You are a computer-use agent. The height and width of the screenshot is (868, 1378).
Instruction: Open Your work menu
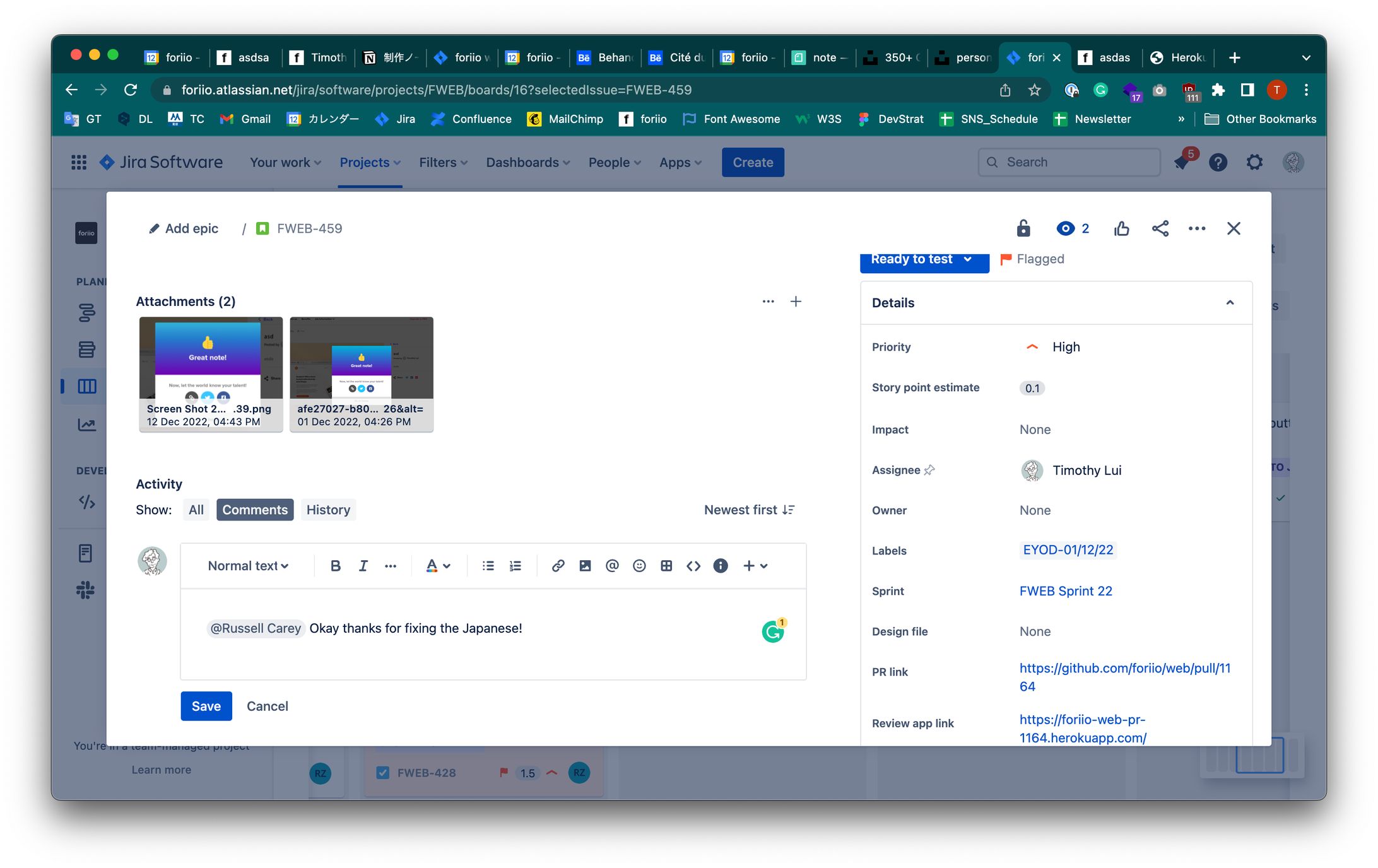[x=285, y=162]
